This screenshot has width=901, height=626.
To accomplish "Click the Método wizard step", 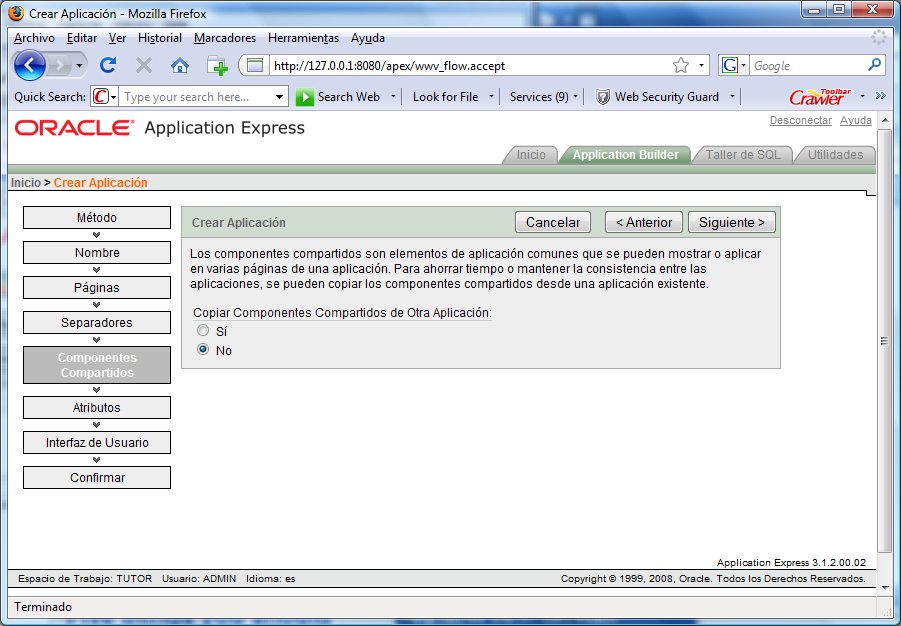I will tap(97, 218).
